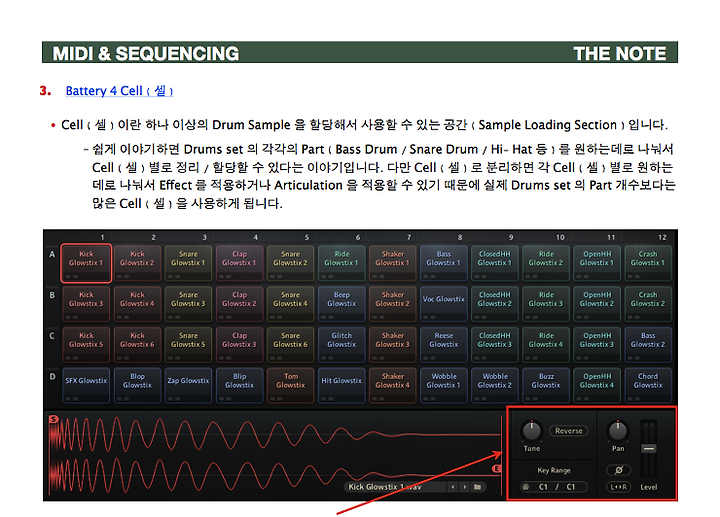Screen dimensions: 720x517
Task: Select the Chord Glowstix cell
Action: pyautogui.click(x=648, y=385)
